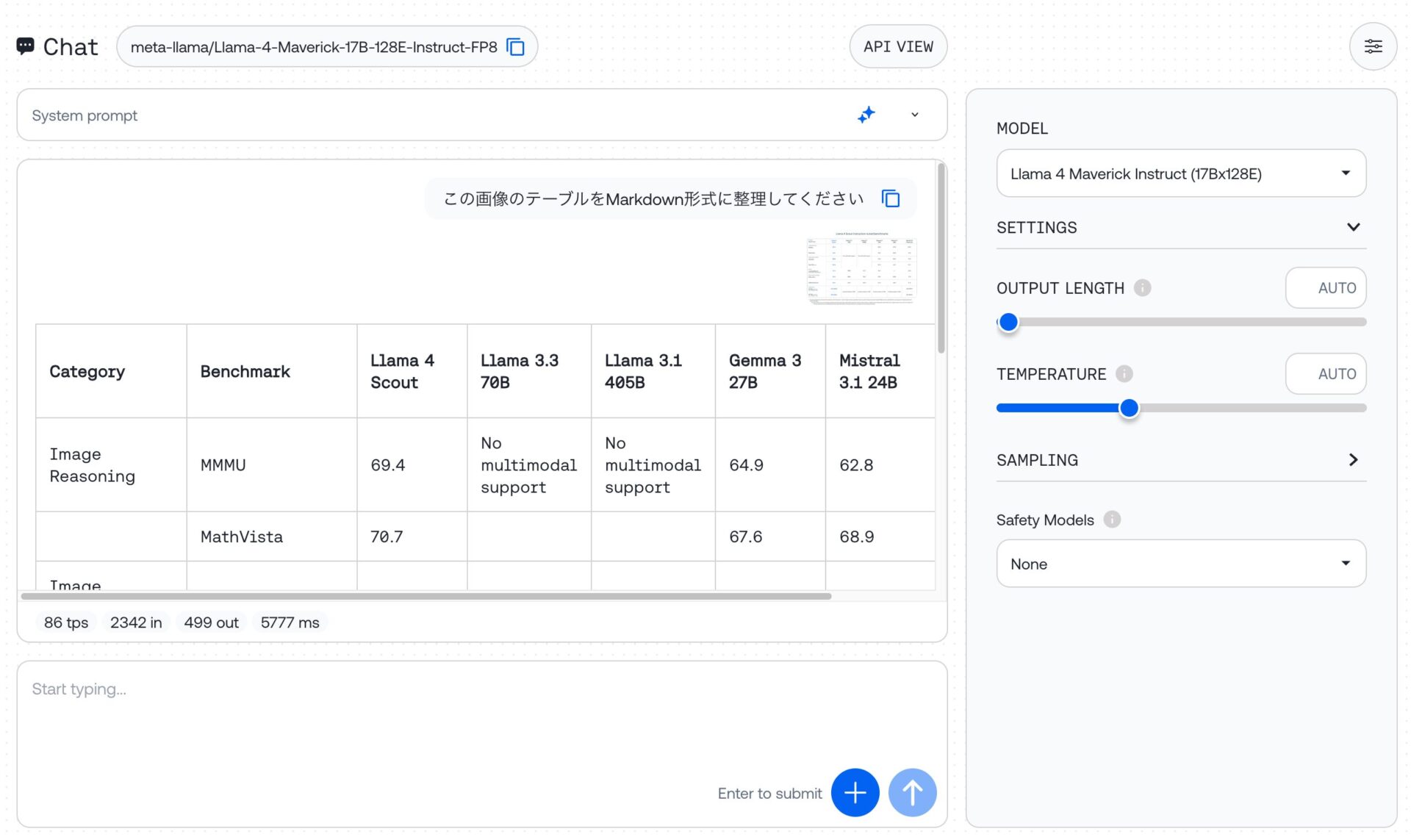Image resolution: width=1411 pixels, height=840 pixels.
Task: Expand the system prompt chevron
Action: [x=915, y=115]
